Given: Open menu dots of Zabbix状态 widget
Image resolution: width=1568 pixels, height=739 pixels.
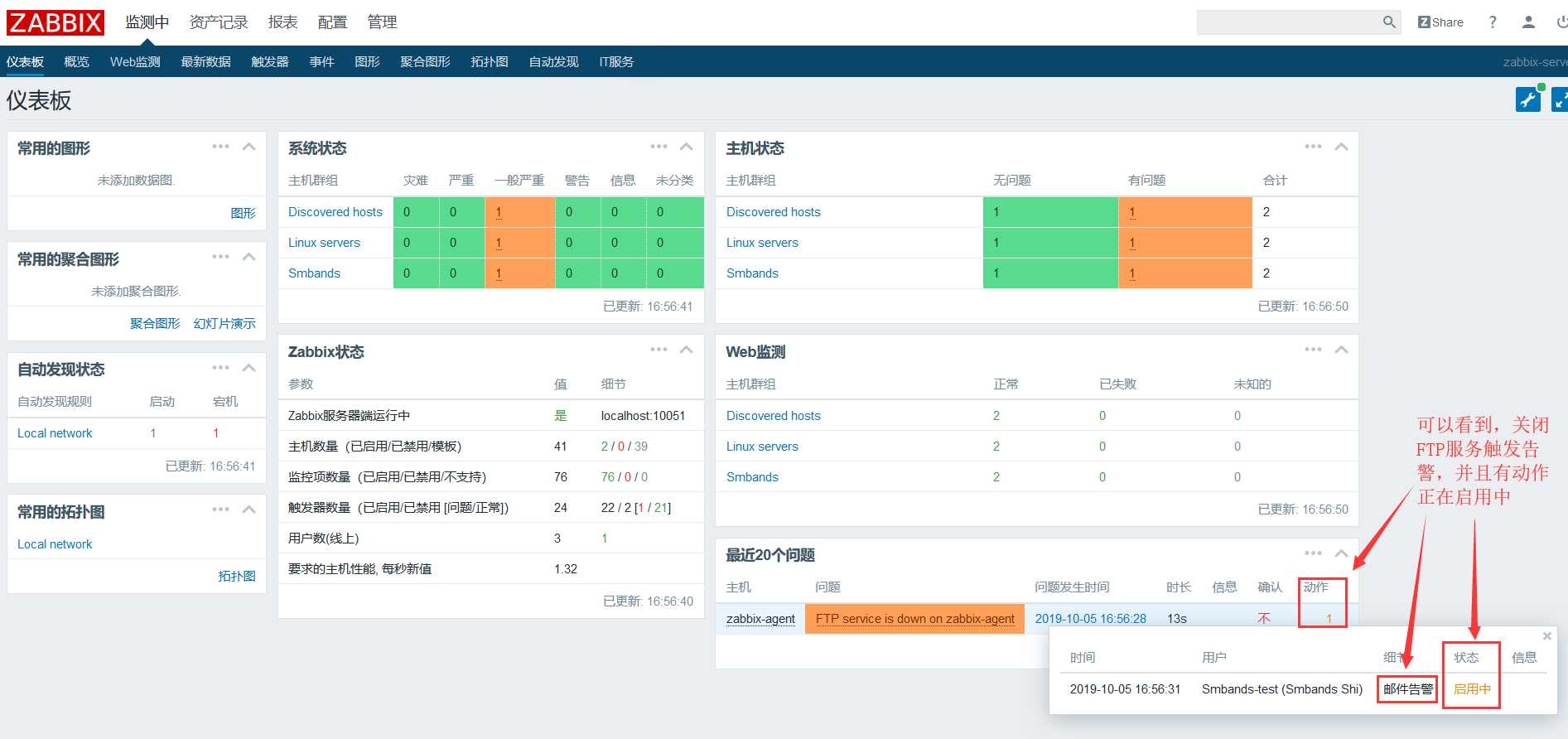Looking at the screenshot, I should point(659,350).
